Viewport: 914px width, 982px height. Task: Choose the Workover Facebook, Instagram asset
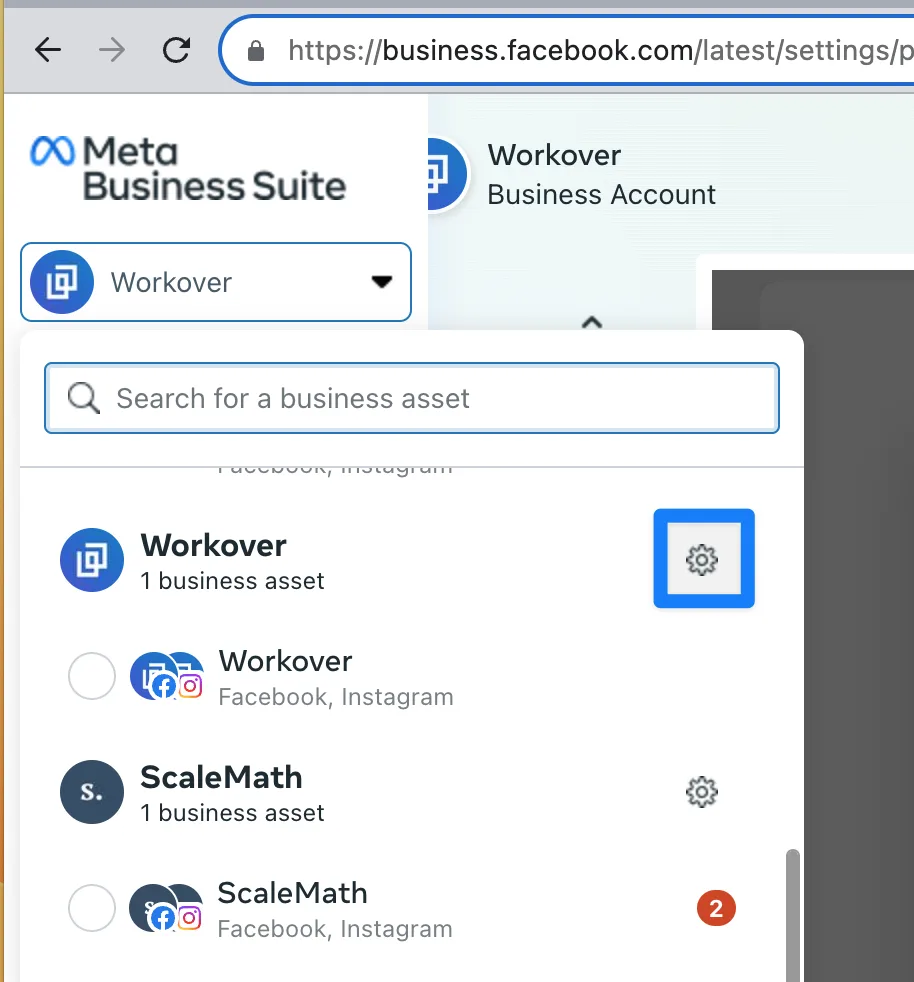(x=285, y=677)
